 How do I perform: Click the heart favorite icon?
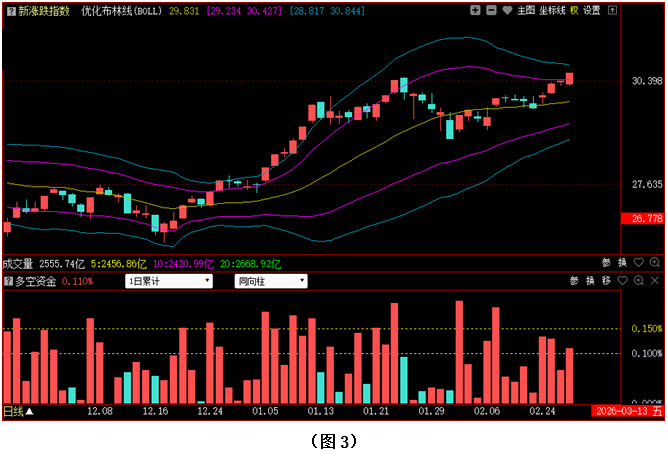[507, 10]
